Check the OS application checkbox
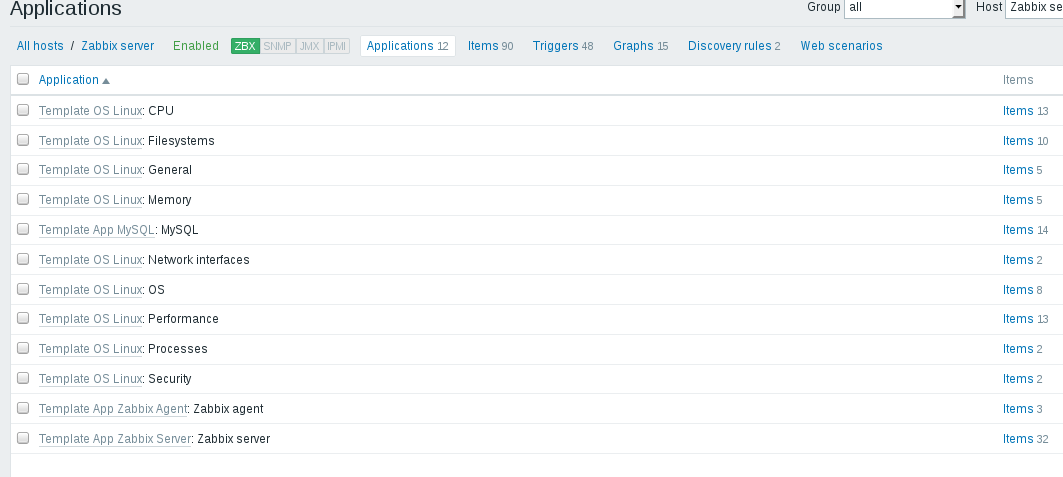 click(x=23, y=289)
